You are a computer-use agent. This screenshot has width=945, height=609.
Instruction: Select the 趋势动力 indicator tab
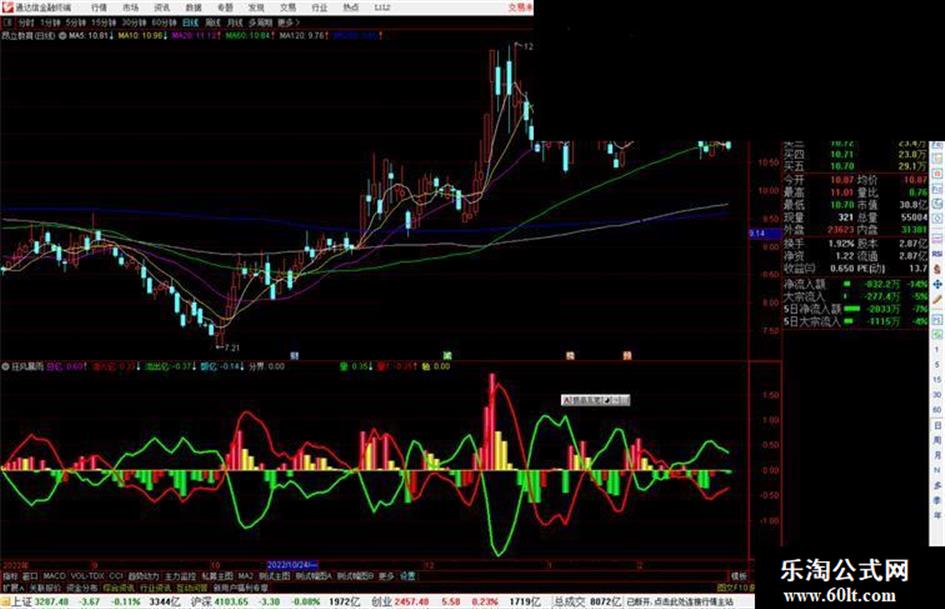click(143, 576)
